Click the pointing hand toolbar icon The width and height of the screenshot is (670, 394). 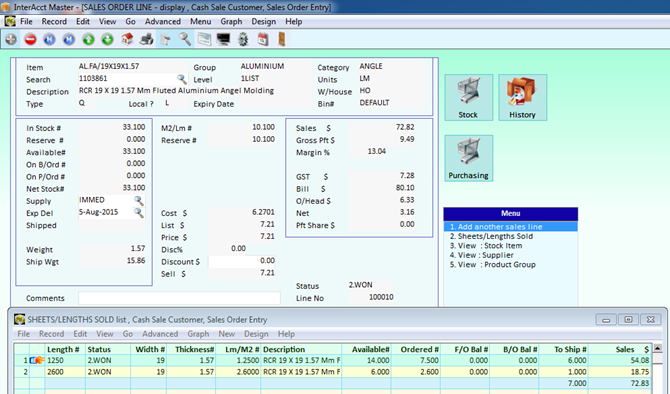coord(166,39)
